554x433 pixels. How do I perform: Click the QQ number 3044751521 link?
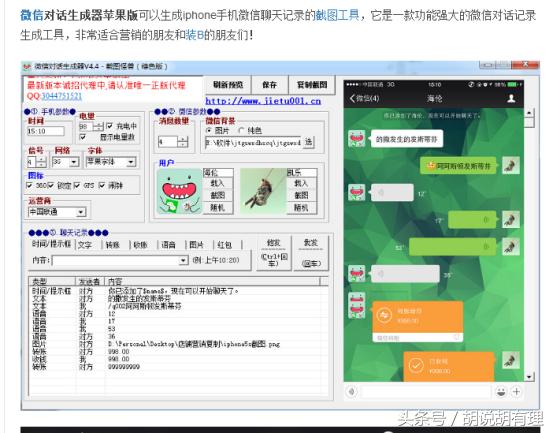[x=61, y=96]
